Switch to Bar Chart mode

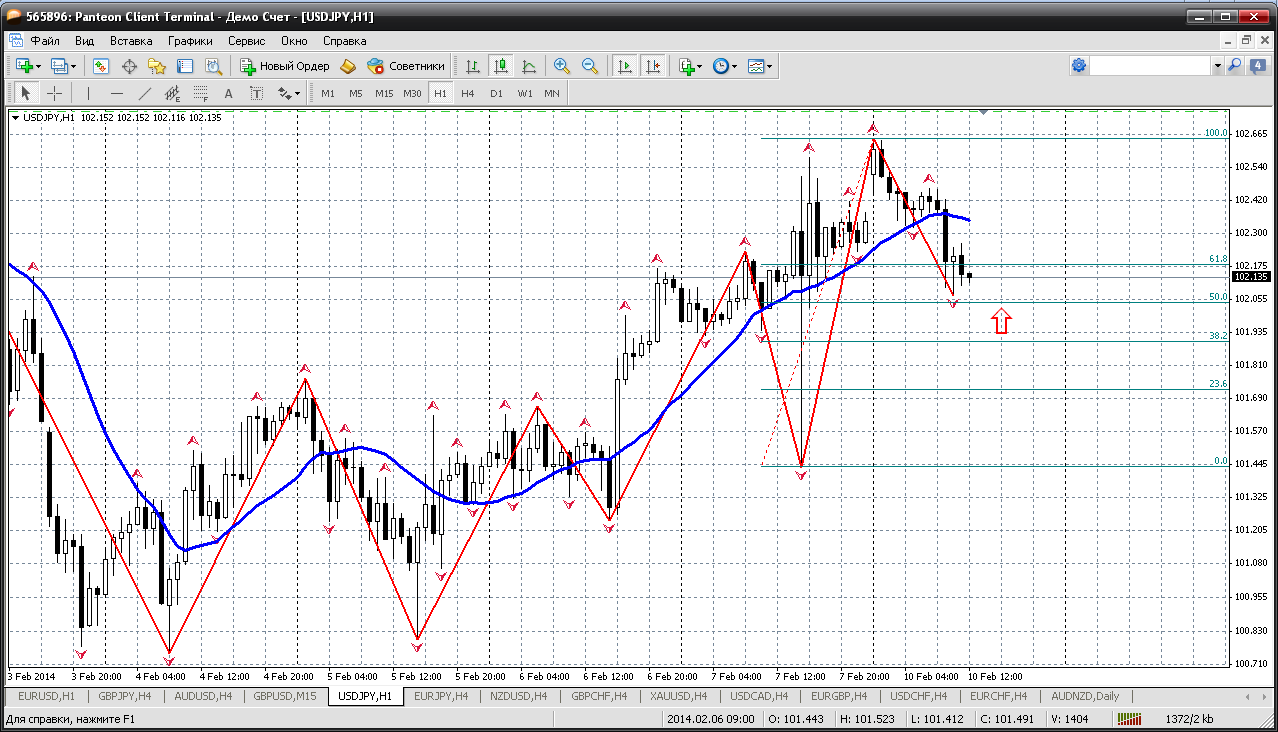pyautogui.click(x=473, y=66)
